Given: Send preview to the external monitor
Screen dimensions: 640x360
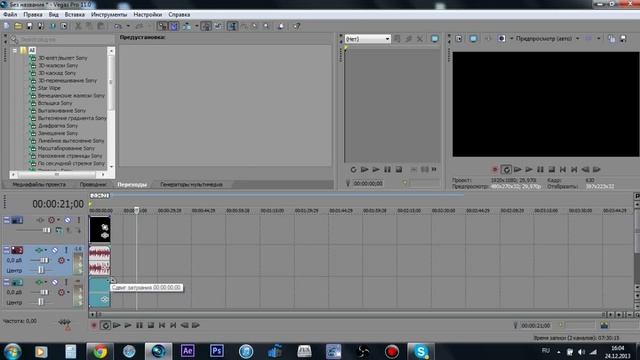Looking at the screenshot, I should click(473, 39).
